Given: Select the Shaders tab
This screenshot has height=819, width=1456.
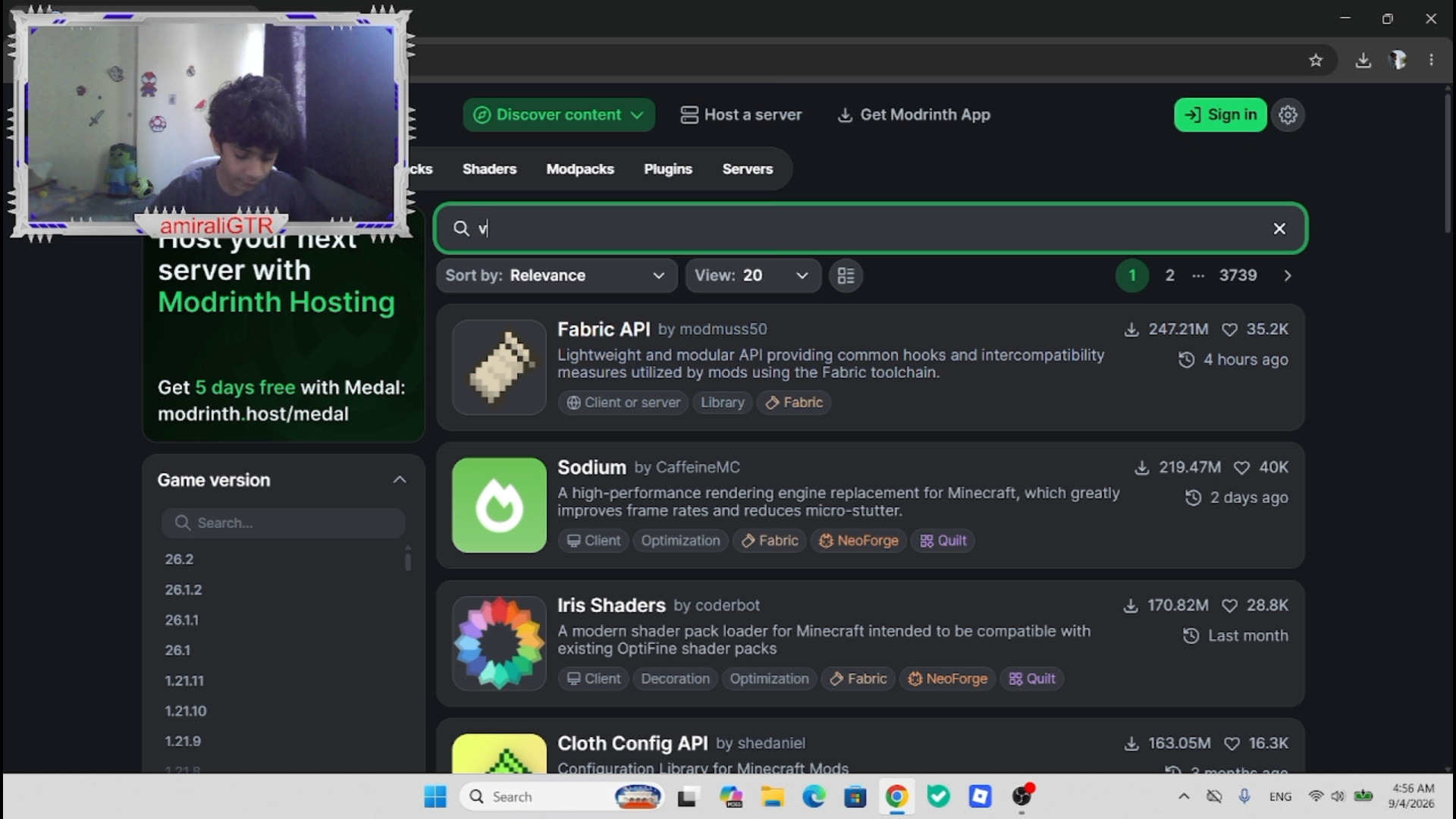Looking at the screenshot, I should [489, 169].
